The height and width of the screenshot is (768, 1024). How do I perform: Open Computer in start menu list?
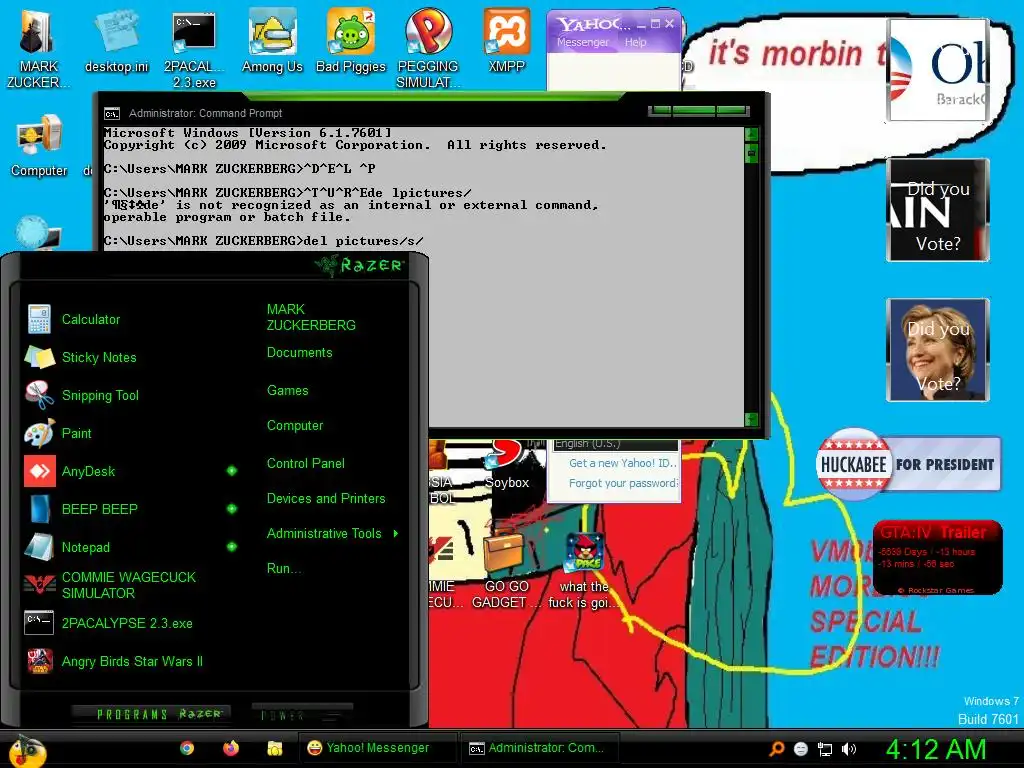(295, 426)
